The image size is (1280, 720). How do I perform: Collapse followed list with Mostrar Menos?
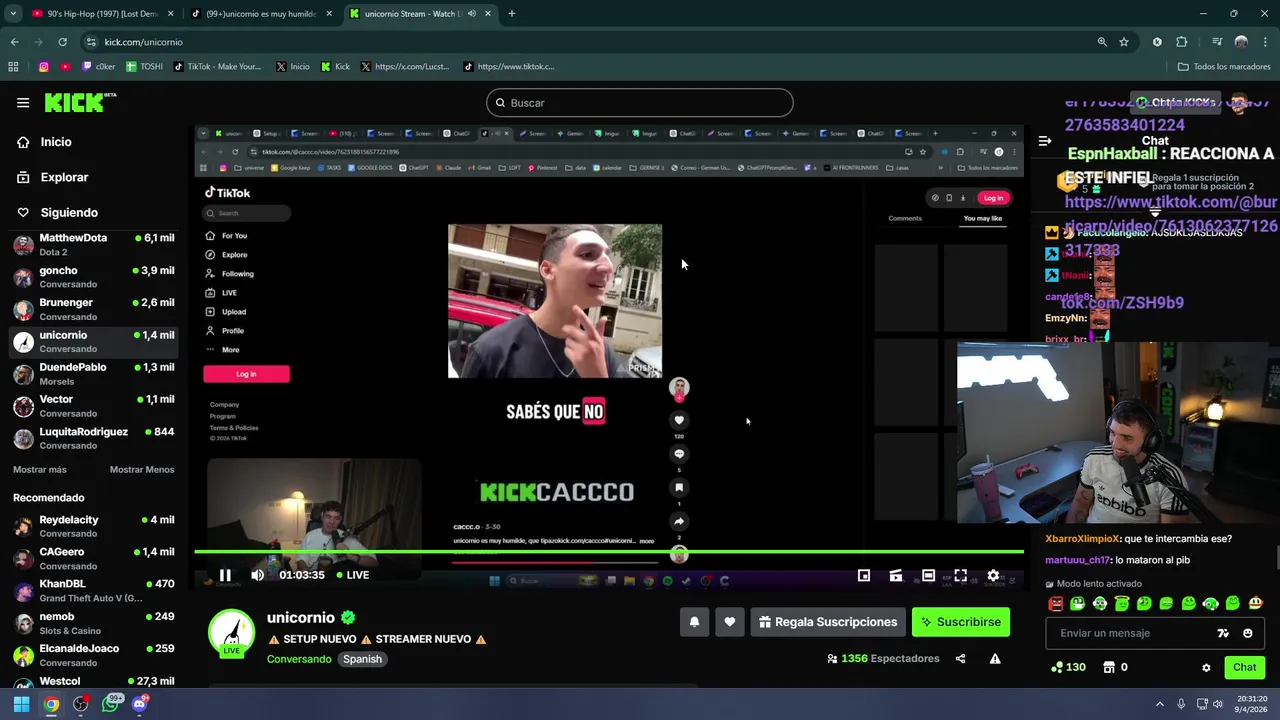[x=142, y=470]
